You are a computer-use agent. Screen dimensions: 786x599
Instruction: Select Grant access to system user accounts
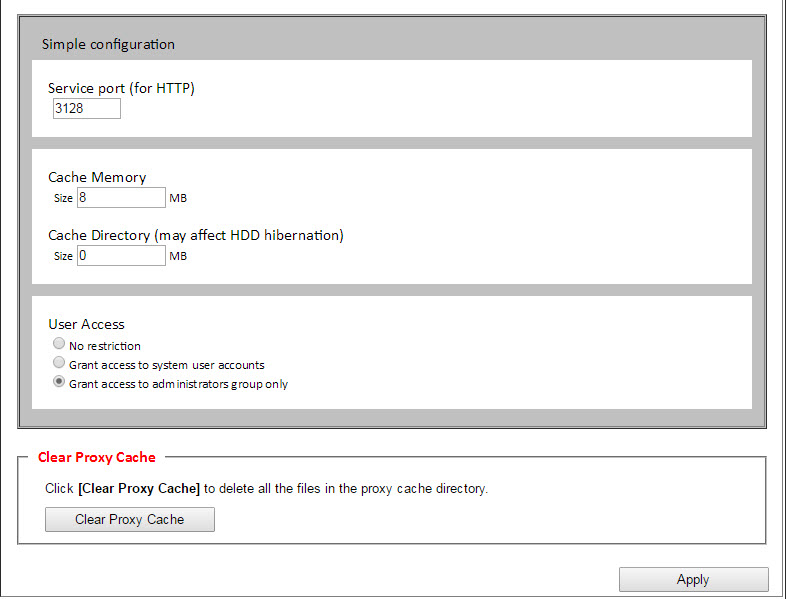coord(59,362)
